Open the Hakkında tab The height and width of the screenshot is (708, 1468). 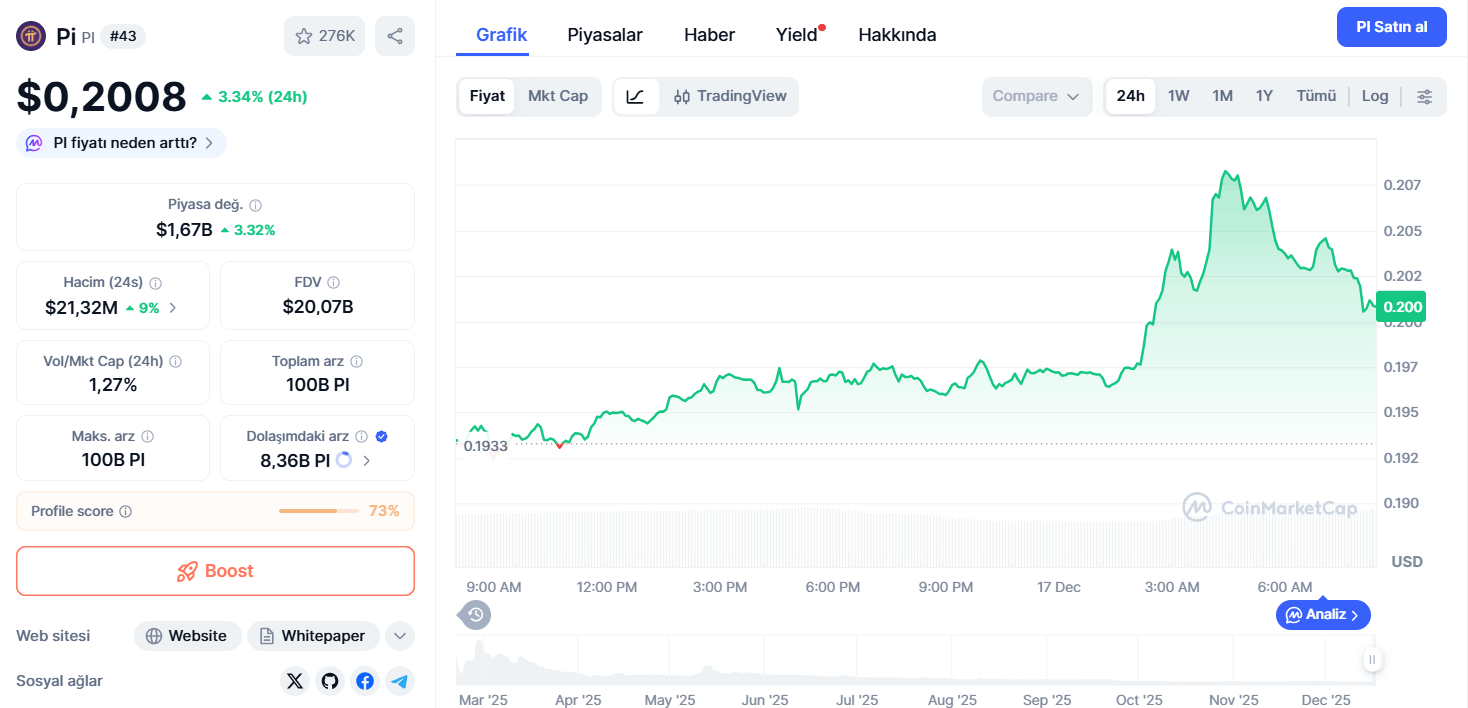tap(897, 35)
